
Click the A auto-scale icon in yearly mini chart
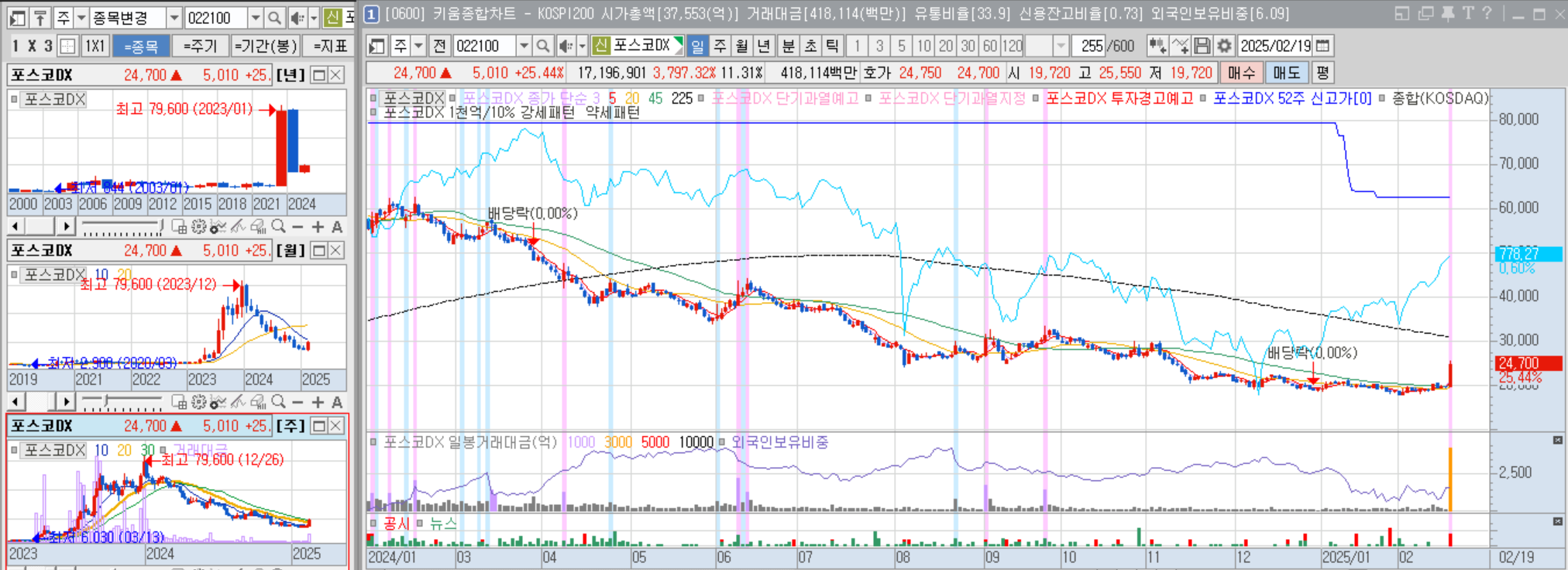[x=337, y=227]
